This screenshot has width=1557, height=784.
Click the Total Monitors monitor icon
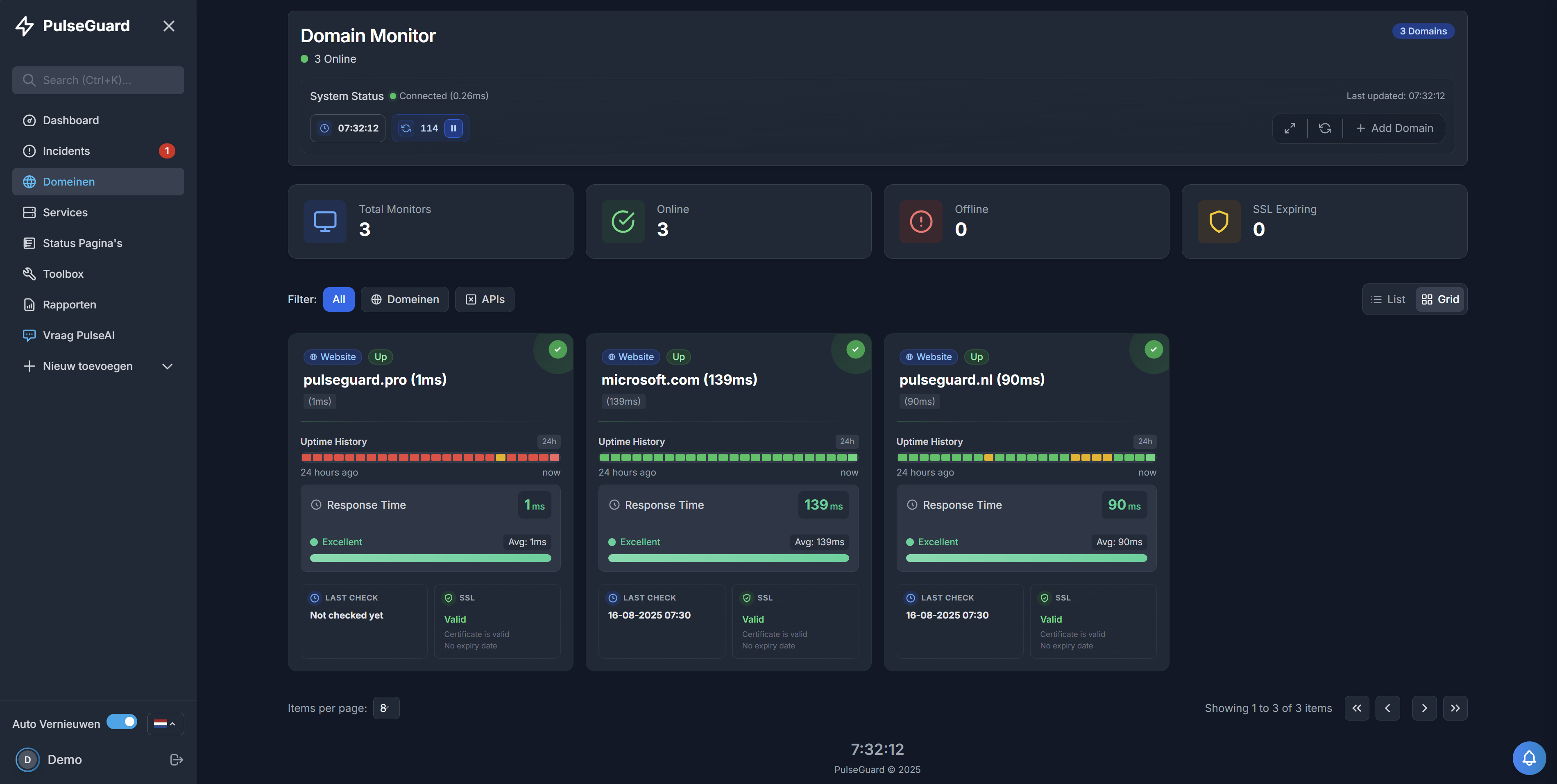324,221
